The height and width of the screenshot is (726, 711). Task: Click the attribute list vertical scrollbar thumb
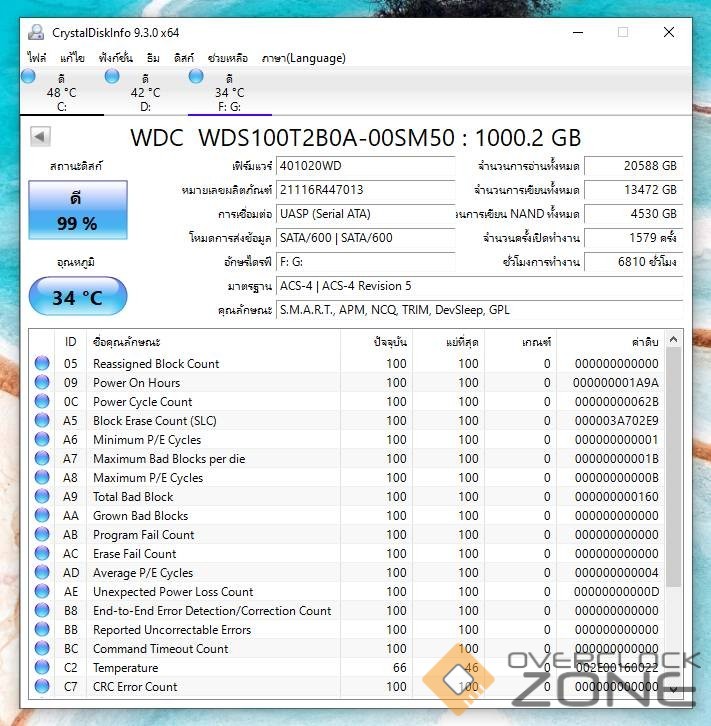(x=674, y=467)
